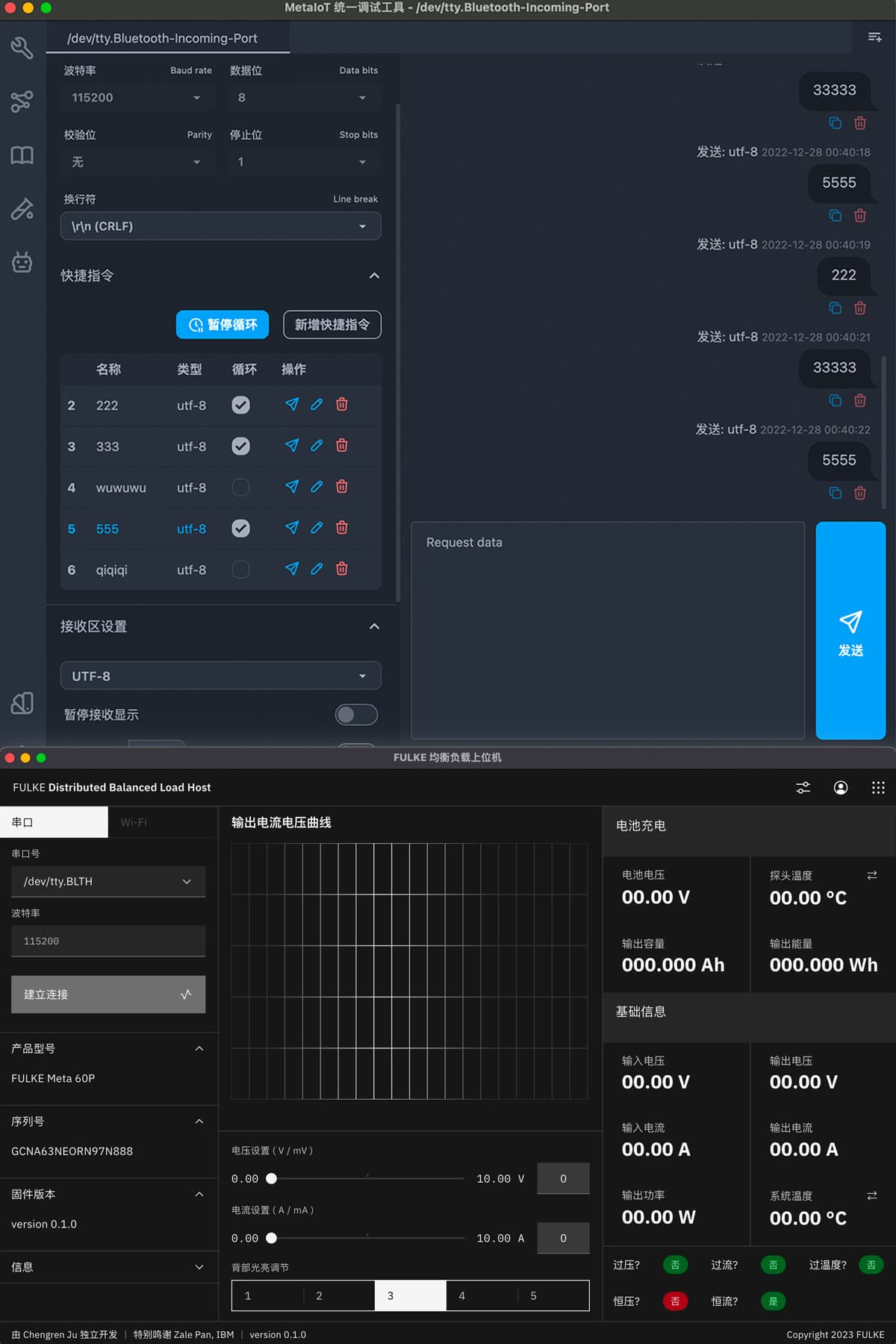
Task: Uncheck loop checkbox for 333 command
Action: [x=240, y=447]
